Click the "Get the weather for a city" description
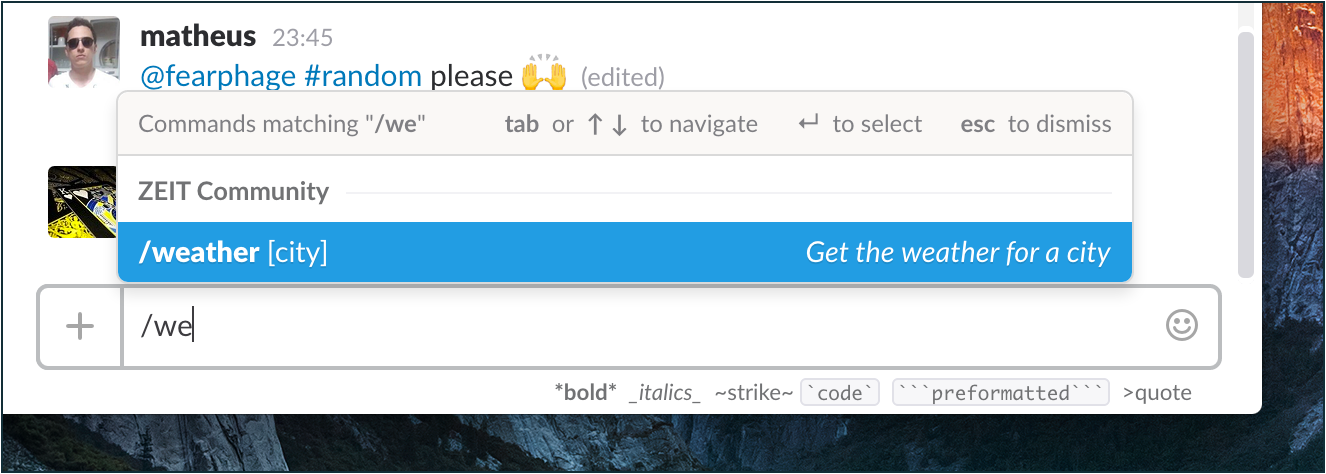The image size is (1326, 474). pos(958,252)
